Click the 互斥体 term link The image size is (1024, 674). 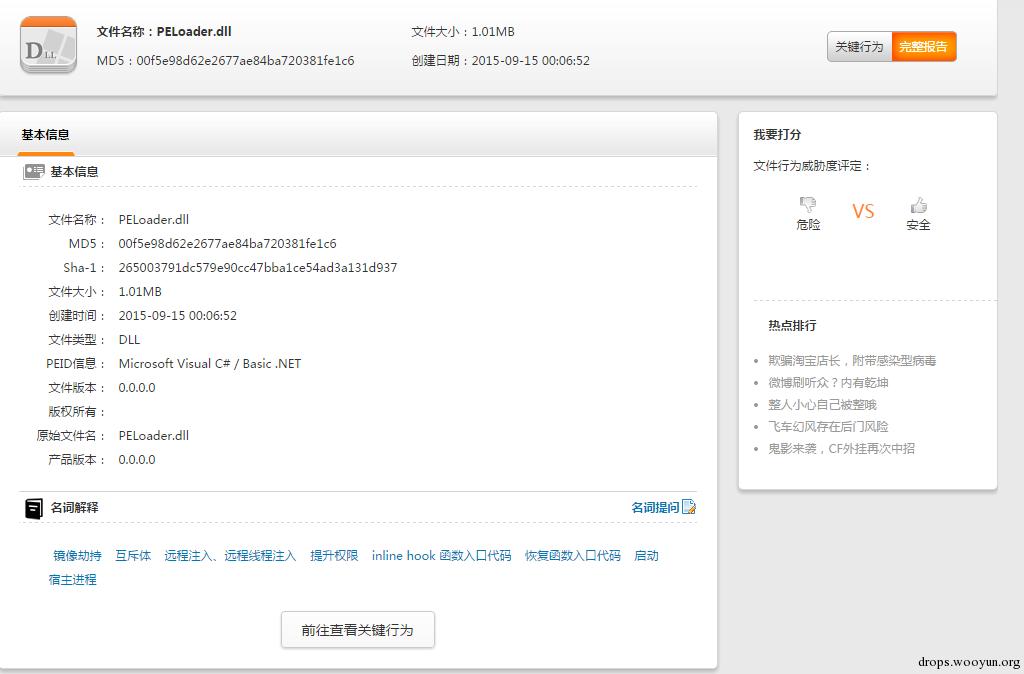[133, 556]
